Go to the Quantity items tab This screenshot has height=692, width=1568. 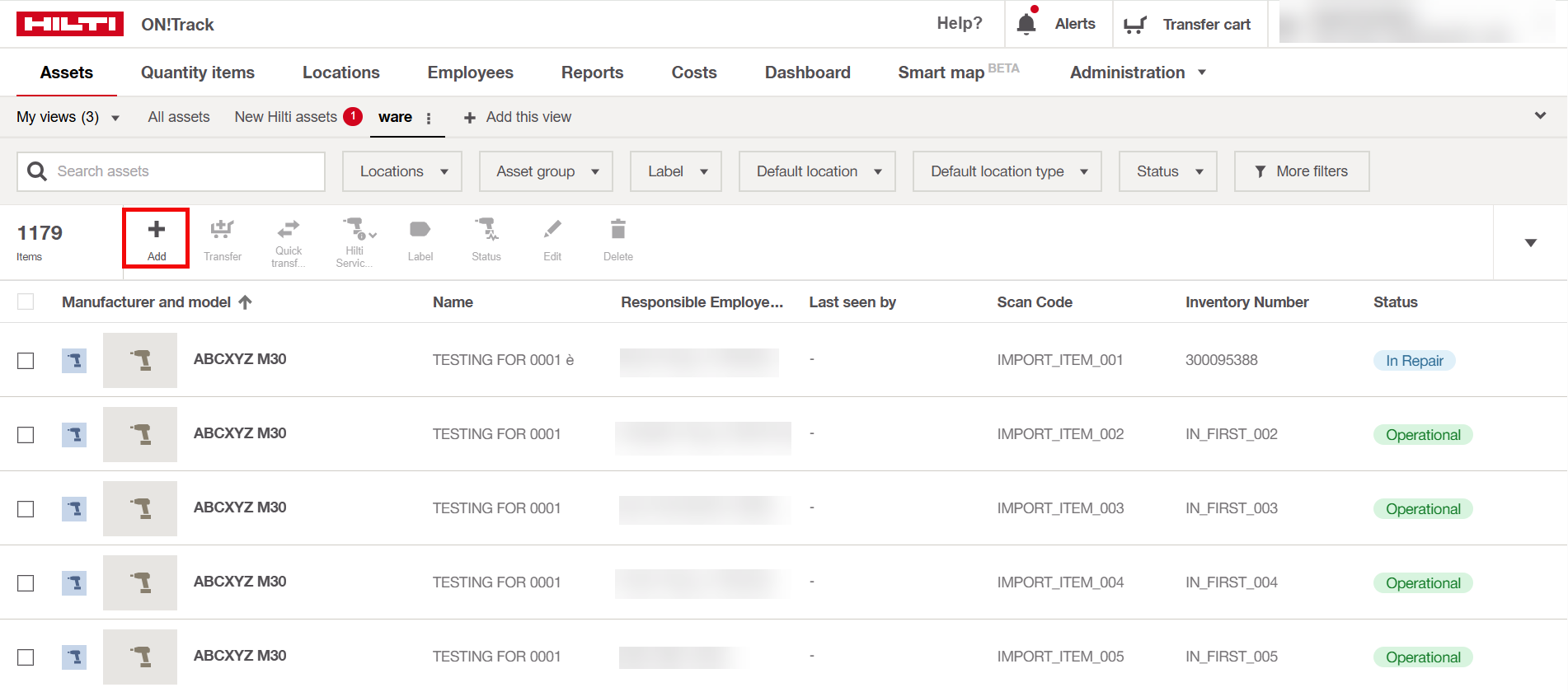tap(198, 72)
